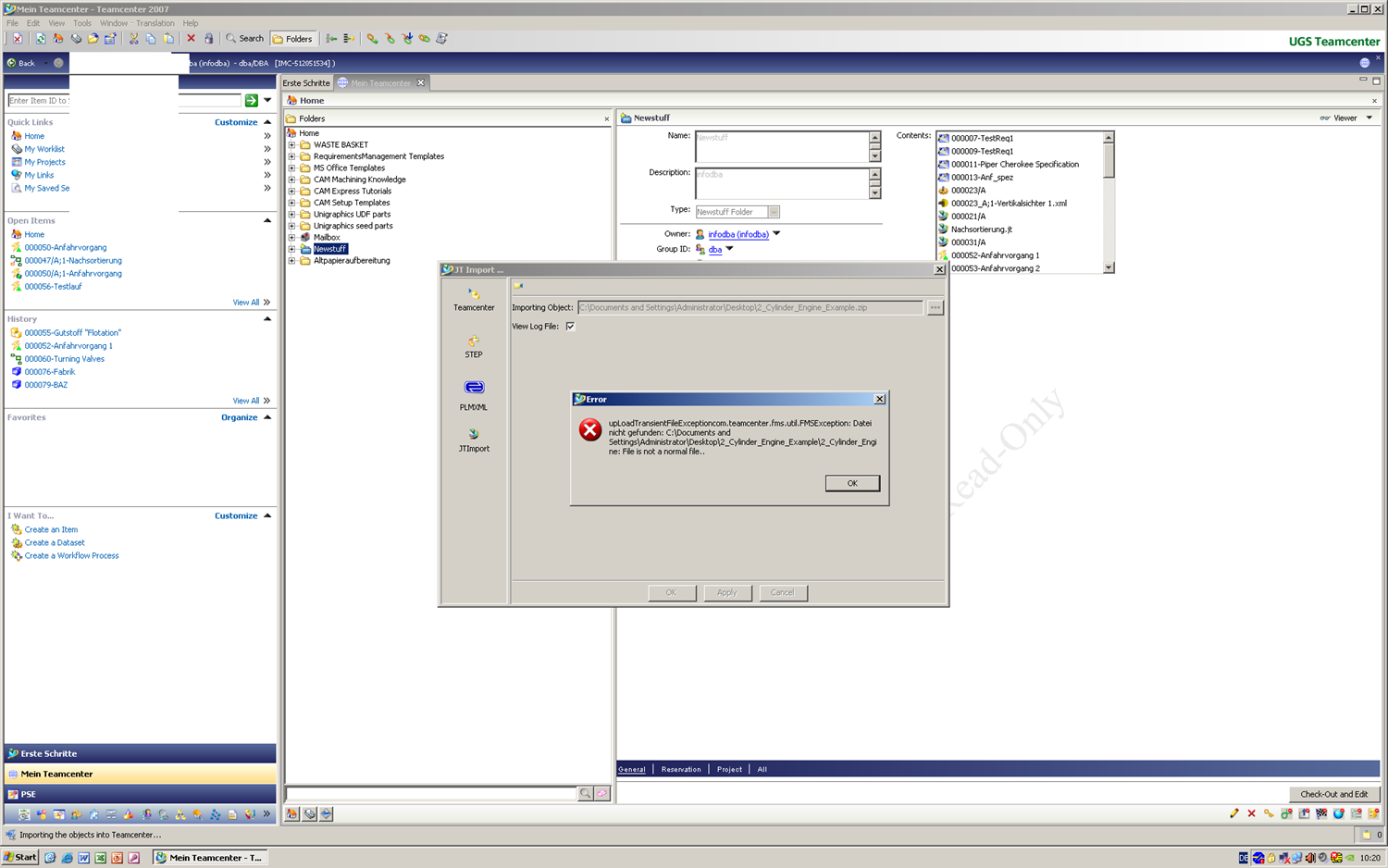Click the Back navigation button
This screenshot has height=868, width=1388.
tap(21, 63)
